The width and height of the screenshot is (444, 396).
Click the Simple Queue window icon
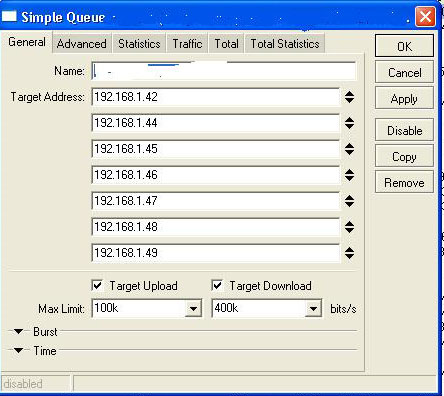click(x=9, y=16)
